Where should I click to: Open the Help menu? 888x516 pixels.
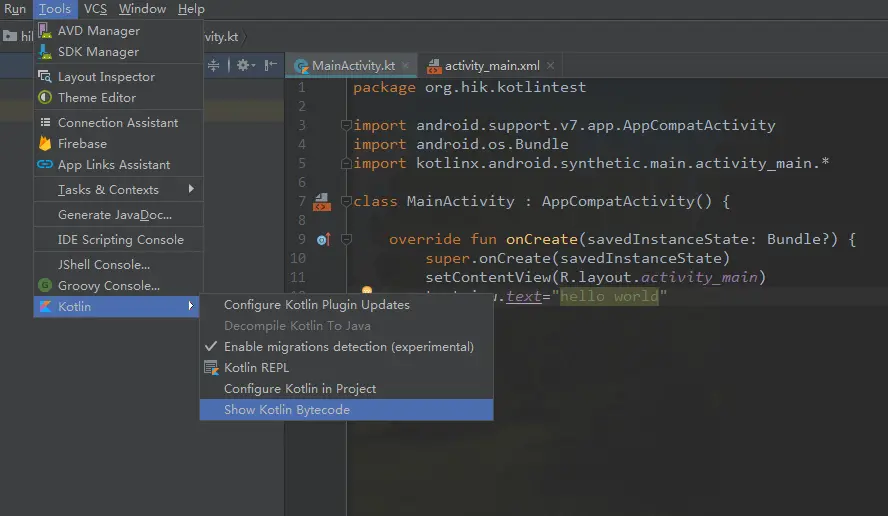(x=191, y=9)
